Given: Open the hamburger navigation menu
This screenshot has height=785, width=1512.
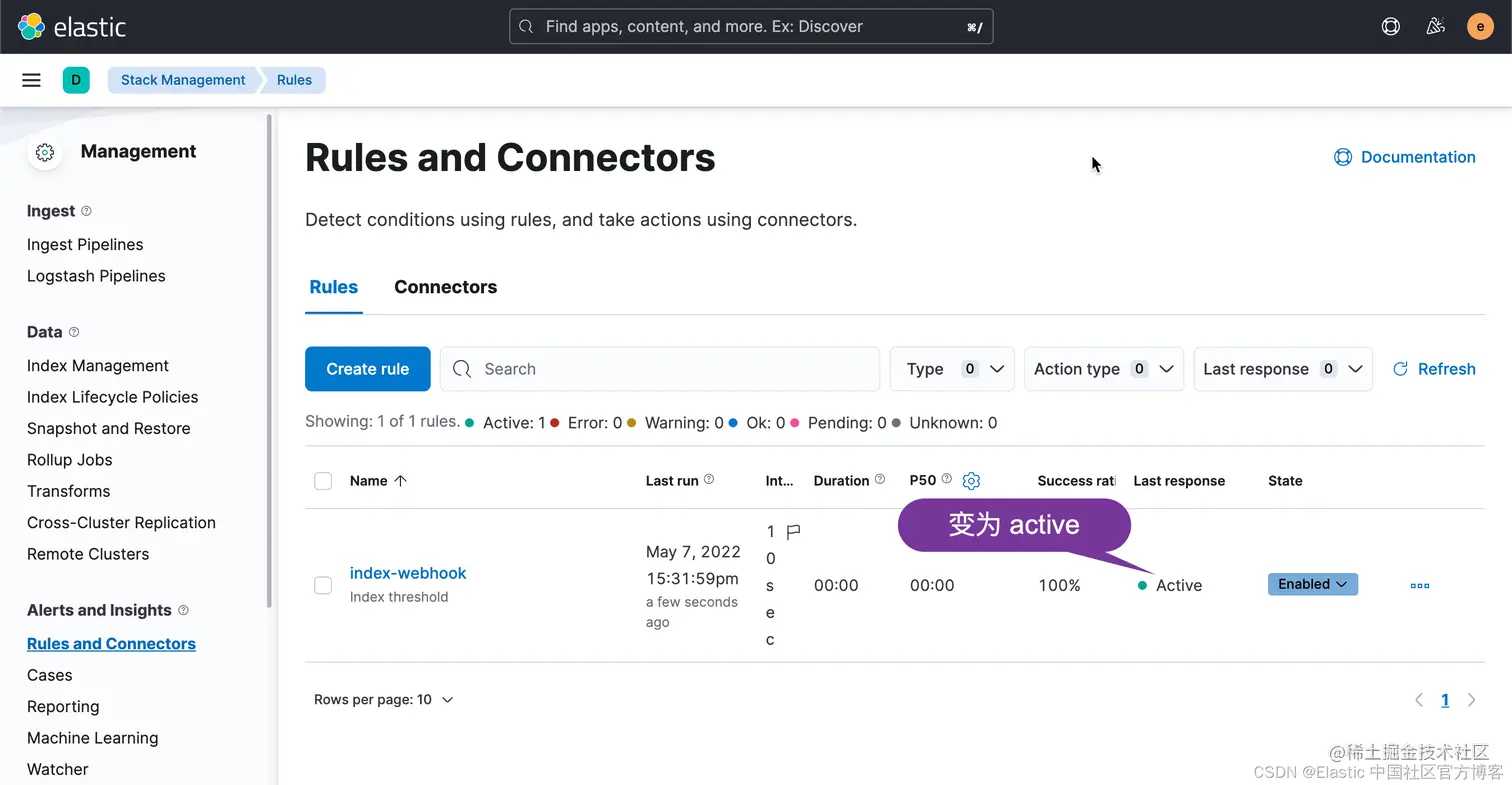Looking at the screenshot, I should tap(32, 80).
